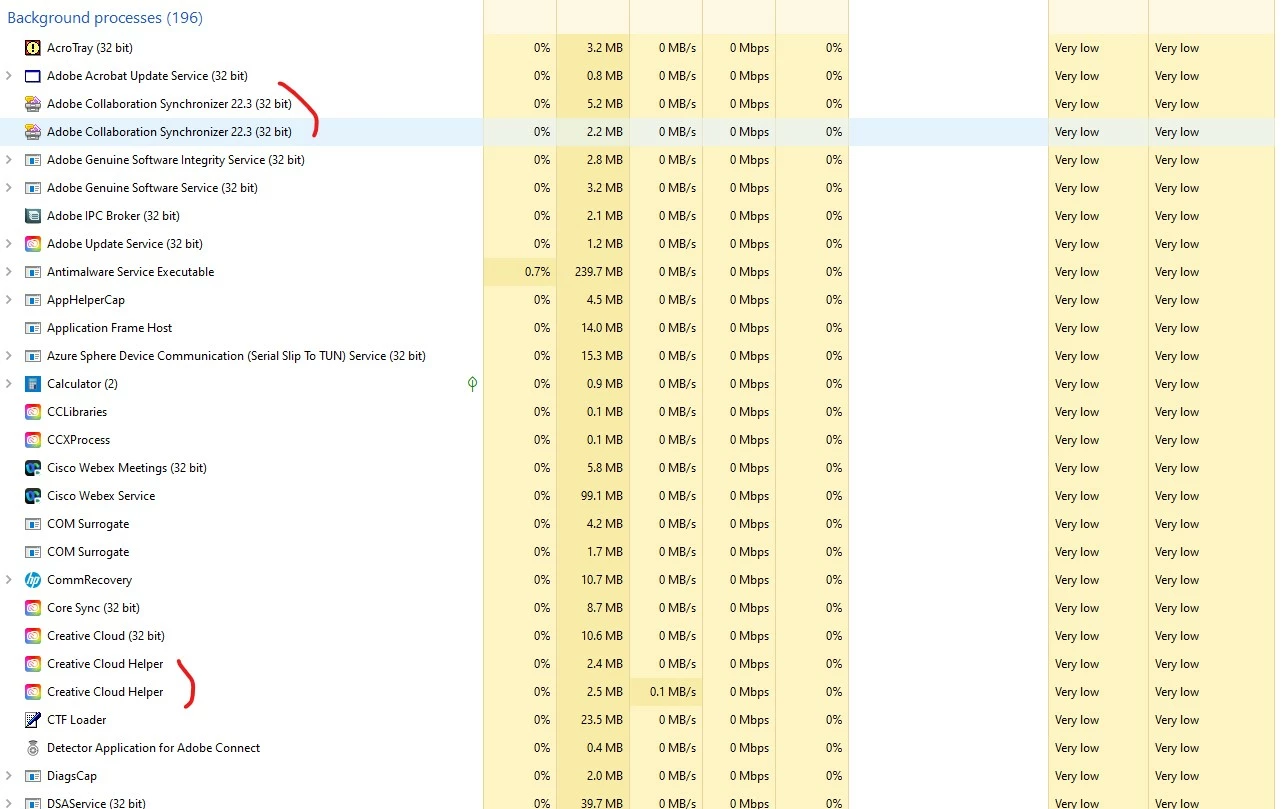Click the Azure Sphere Device Communication icon

[32, 356]
